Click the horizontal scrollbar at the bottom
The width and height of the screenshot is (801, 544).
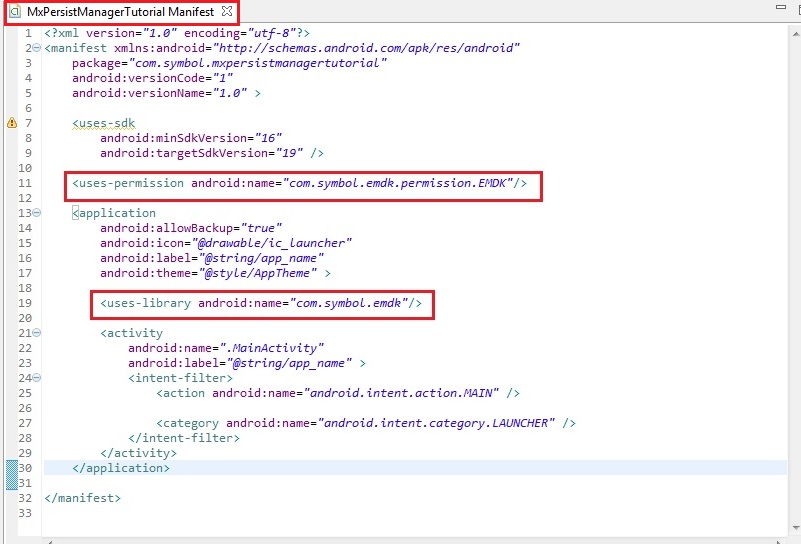pyautogui.click(x=400, y=540)
